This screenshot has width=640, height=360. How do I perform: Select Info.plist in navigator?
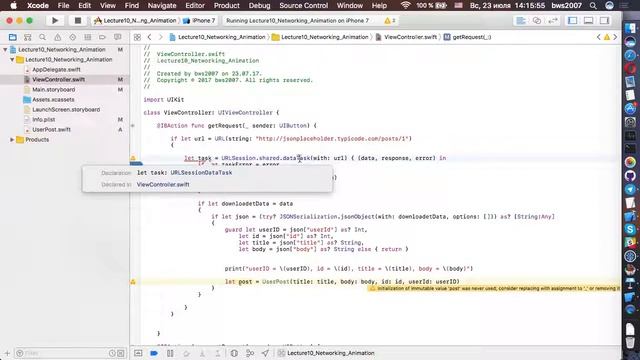(44, 120)
